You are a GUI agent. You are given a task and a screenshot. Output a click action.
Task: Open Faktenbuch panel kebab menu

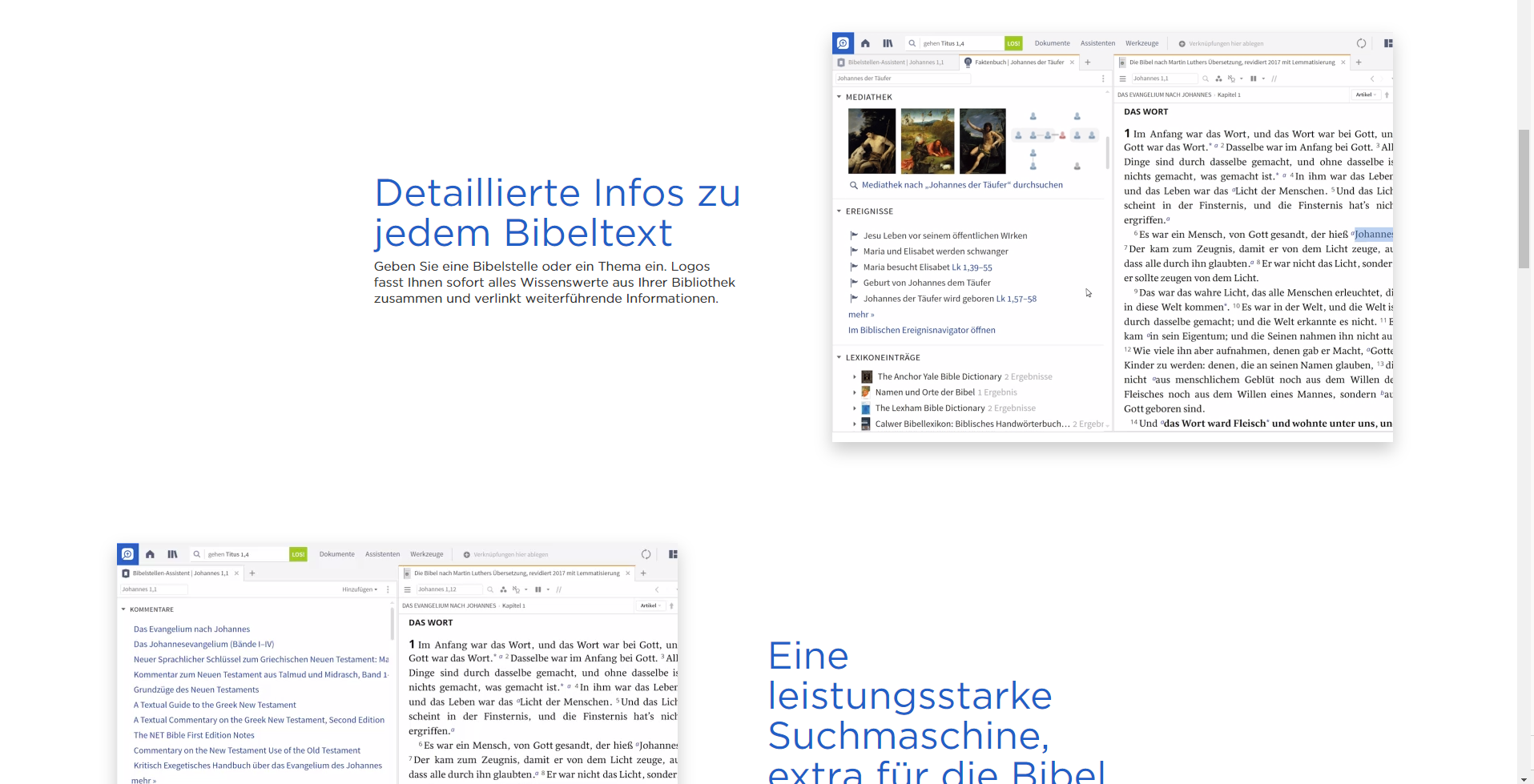1103,78
